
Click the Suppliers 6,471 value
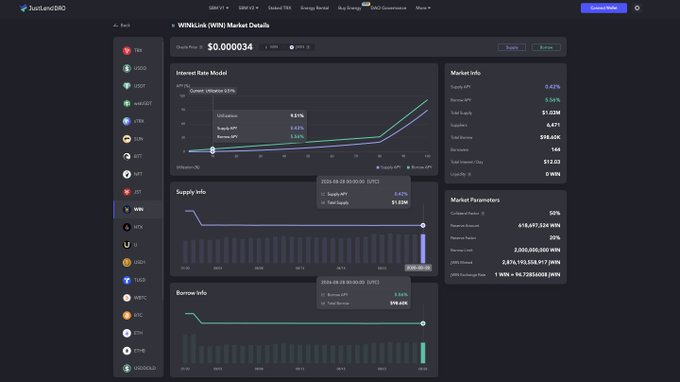point(553,125)
